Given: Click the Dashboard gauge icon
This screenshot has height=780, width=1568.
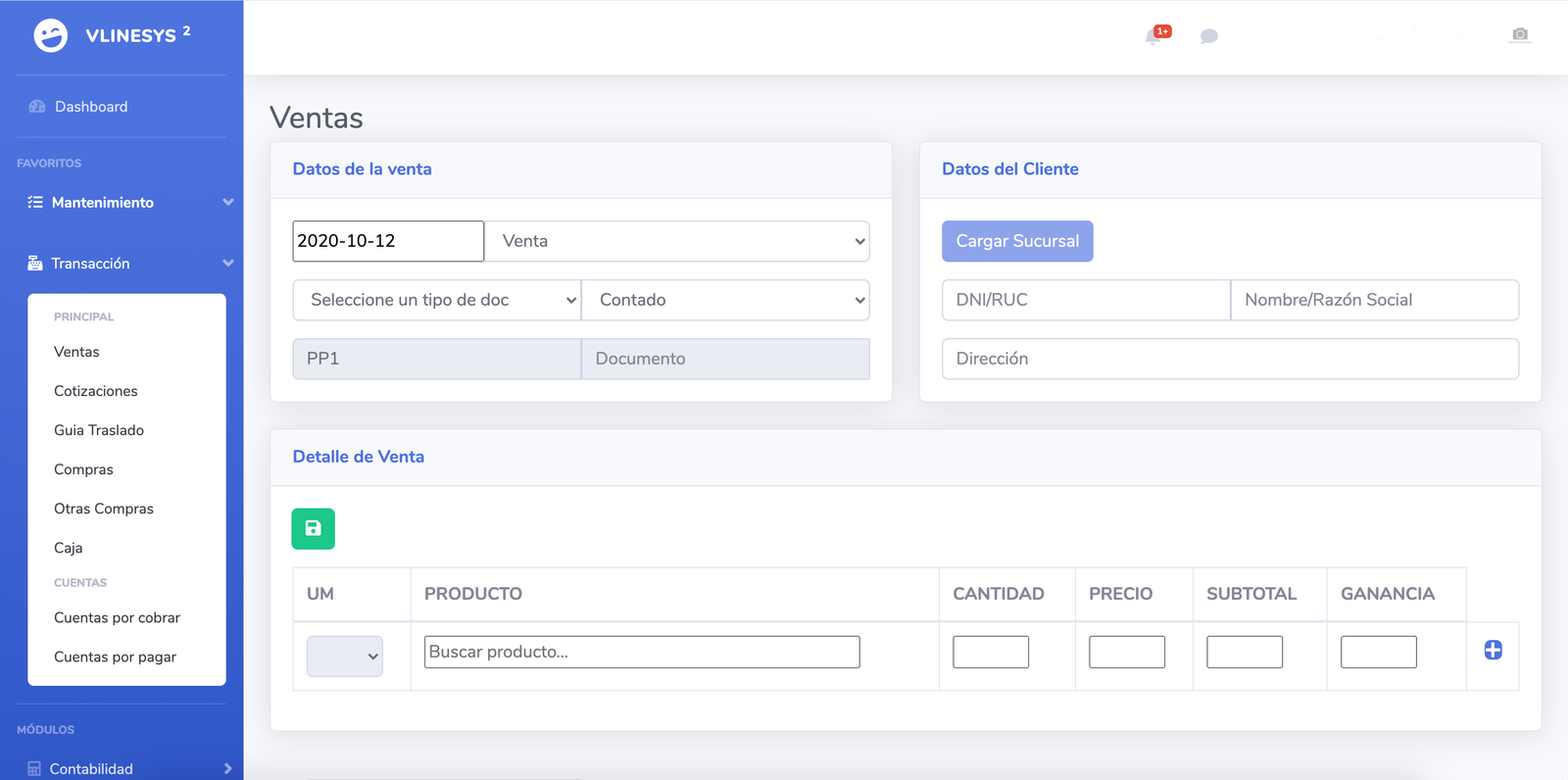Looking at the screenshot, I should tap(37, 107).
